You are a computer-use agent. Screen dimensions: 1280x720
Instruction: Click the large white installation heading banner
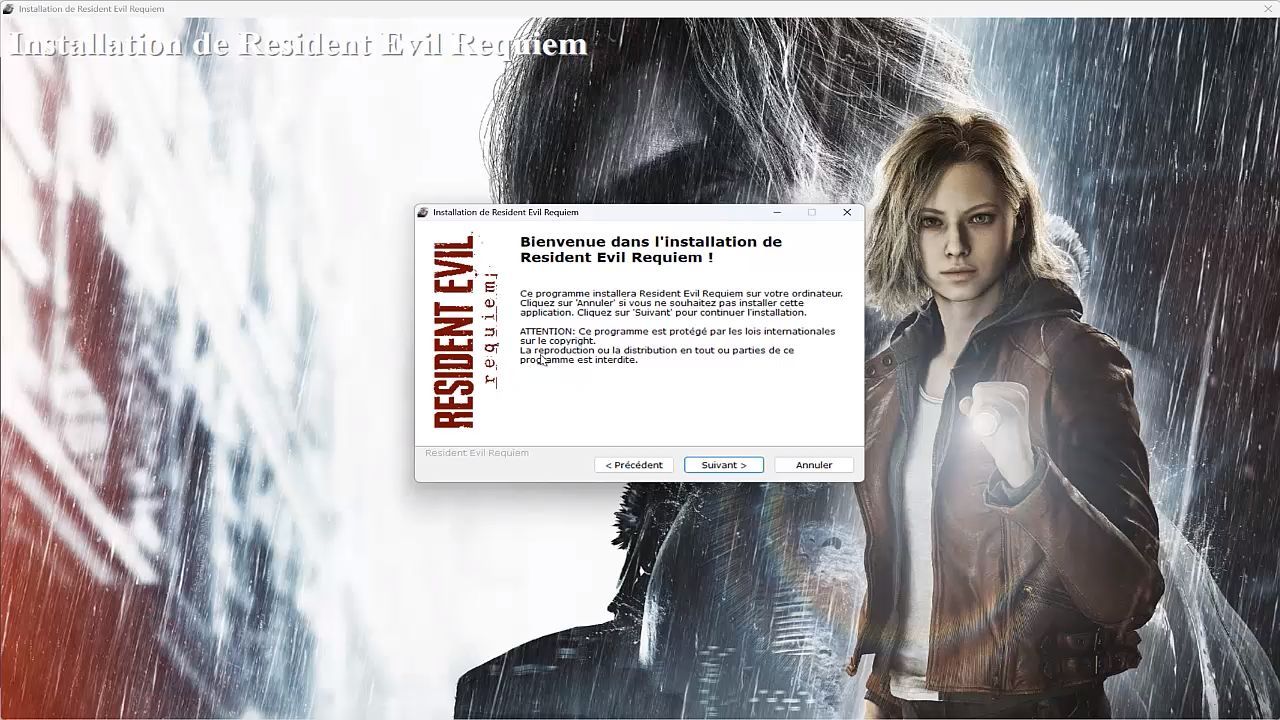point(297,45)
